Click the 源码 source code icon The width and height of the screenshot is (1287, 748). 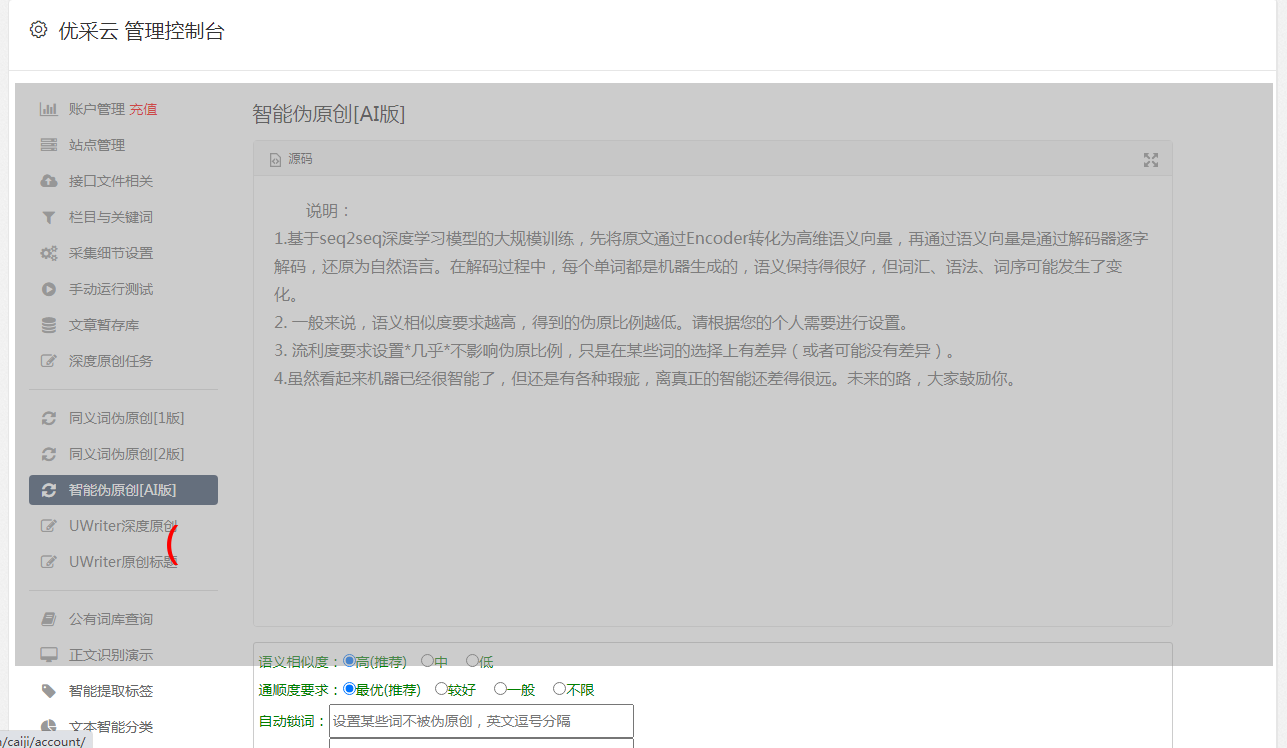click(x=275, y=160)
